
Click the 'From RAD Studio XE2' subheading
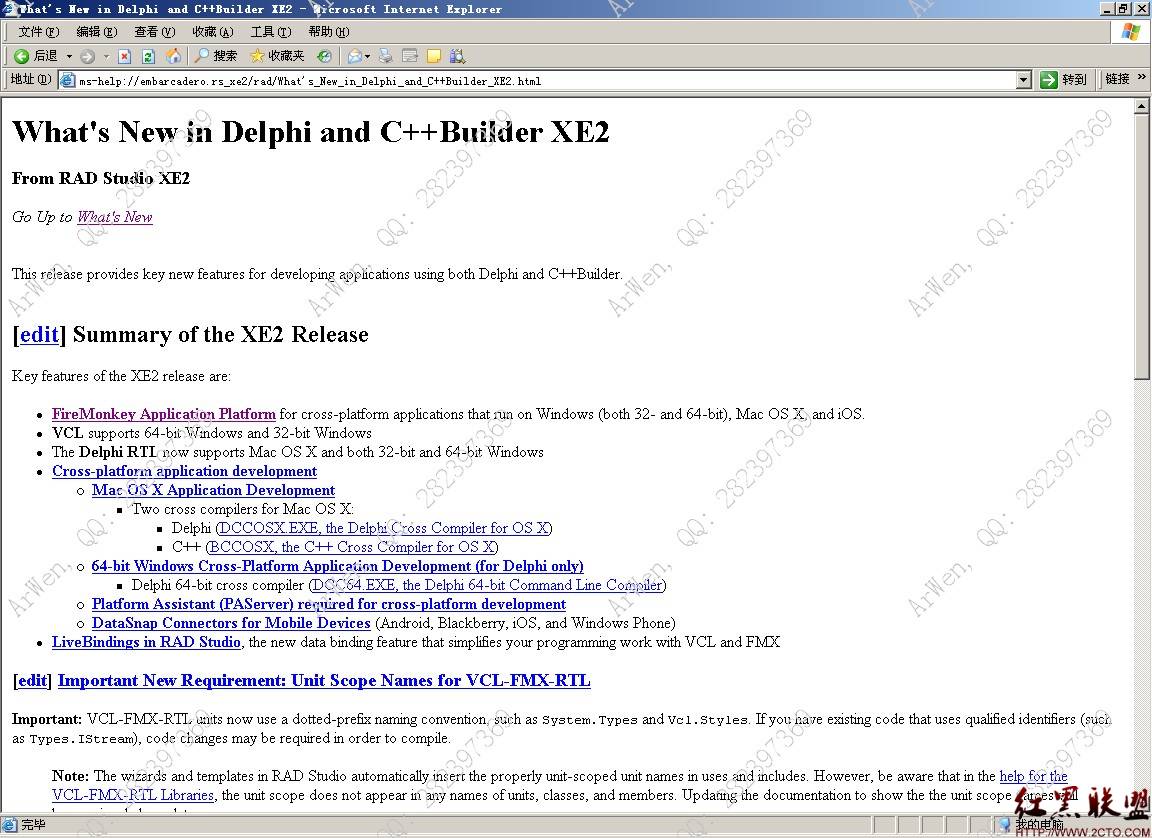pos(101,178)
